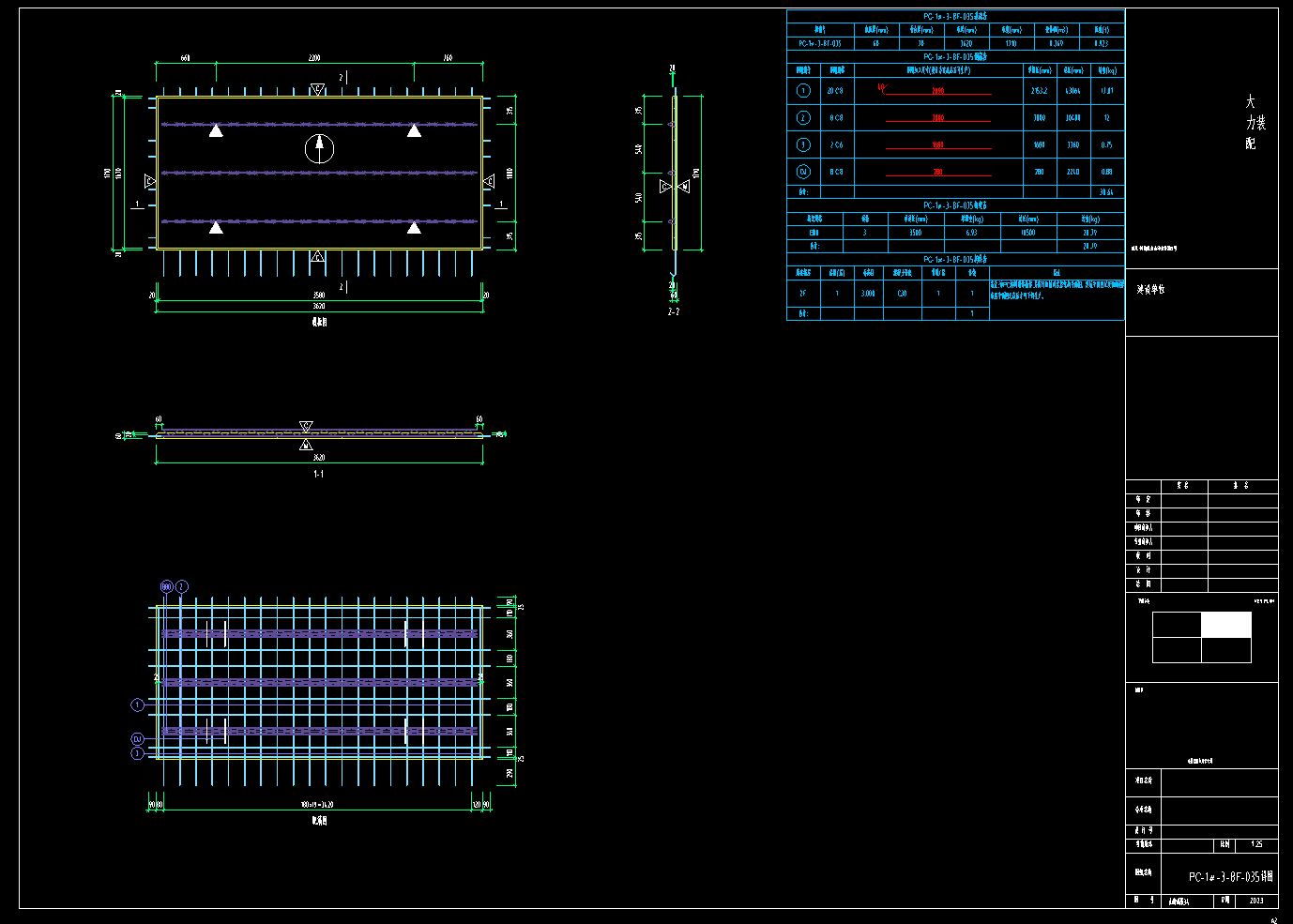
Task: Click the '20 C8' cell in rebar table
Action: (x=836, y=91)
